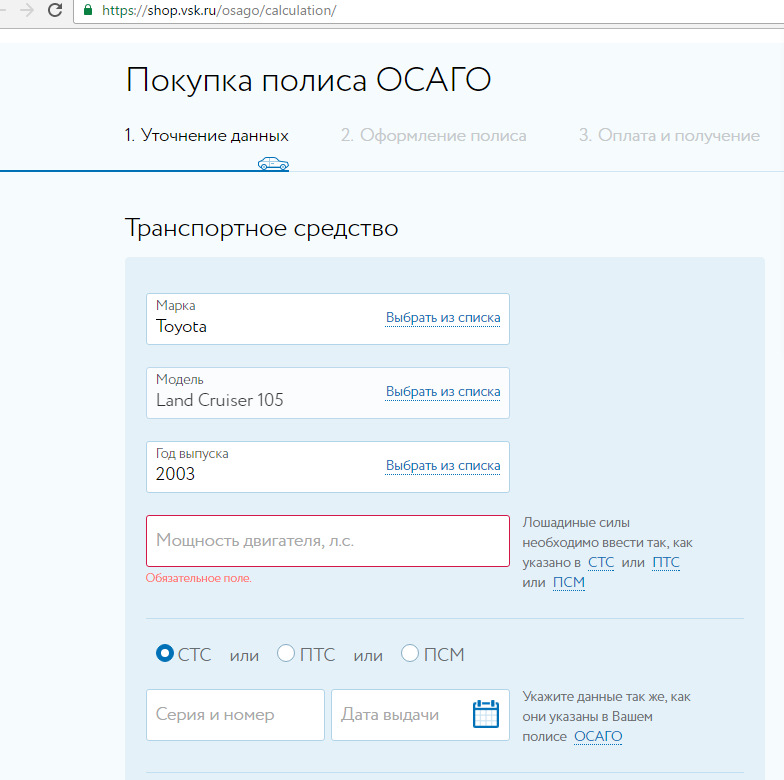Select the ПТС document radio button
This screenshot has width=784, height=780.
coord(286,654)
